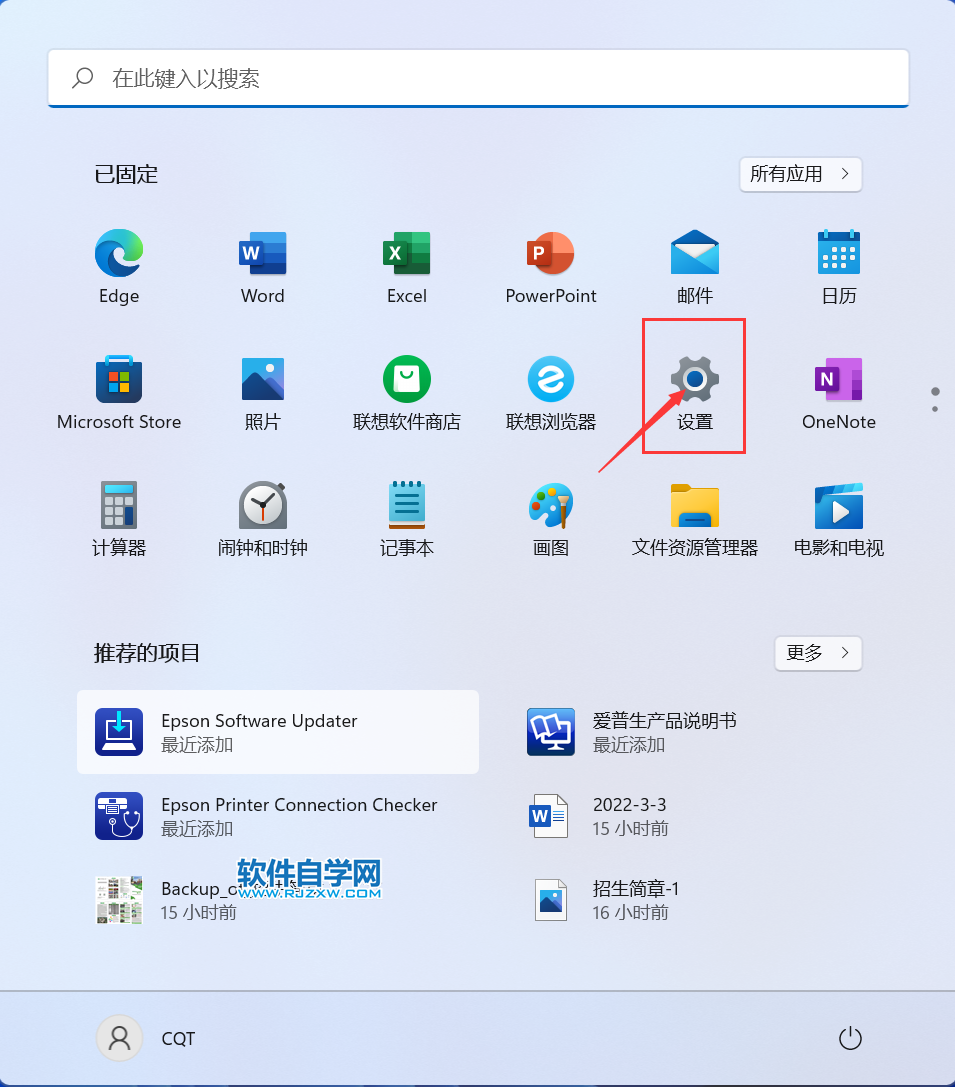Open the 计算器 calculator app
Image resolution: width=955 pixels, height=1087 pixels.
[x=119, y=519]
